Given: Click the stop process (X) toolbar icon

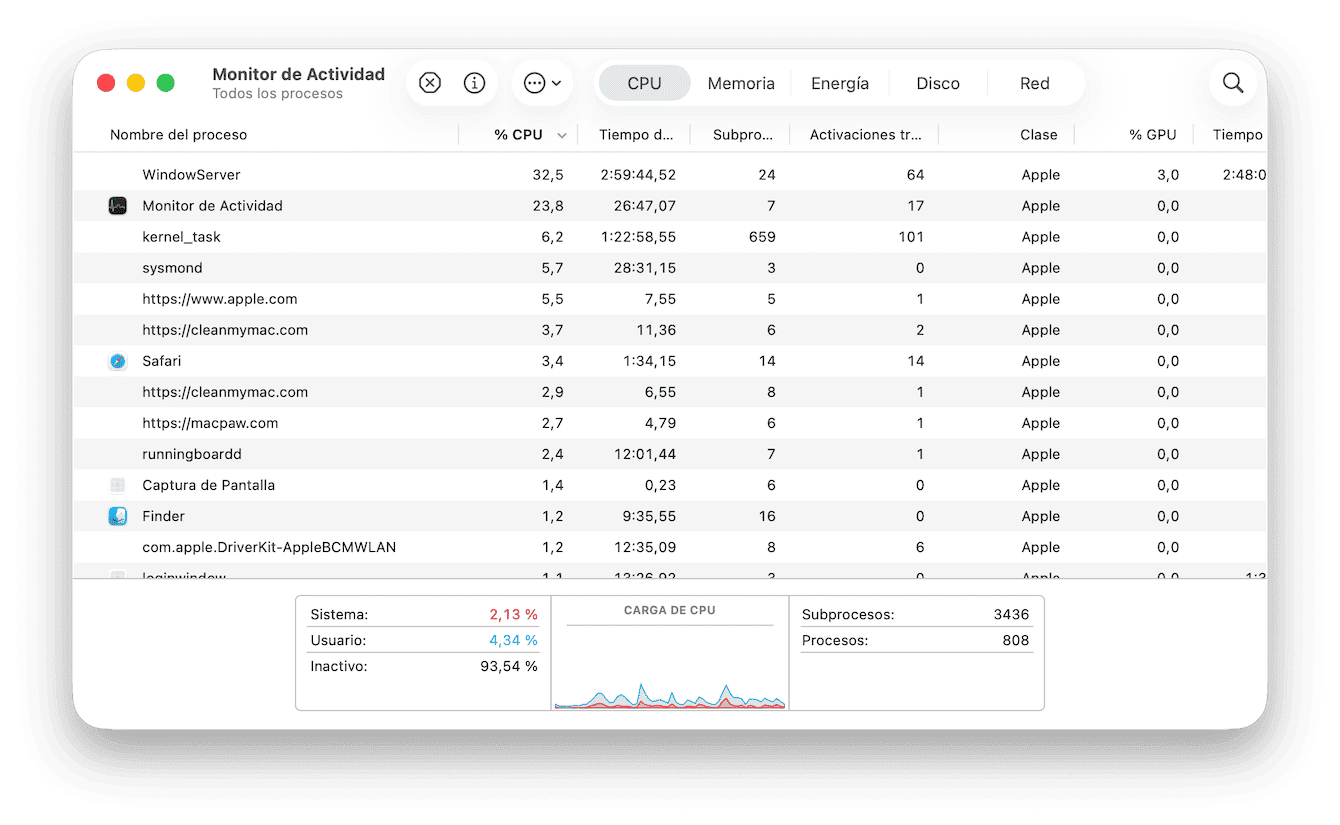Looking at the screenshot, I should point(430,83).
